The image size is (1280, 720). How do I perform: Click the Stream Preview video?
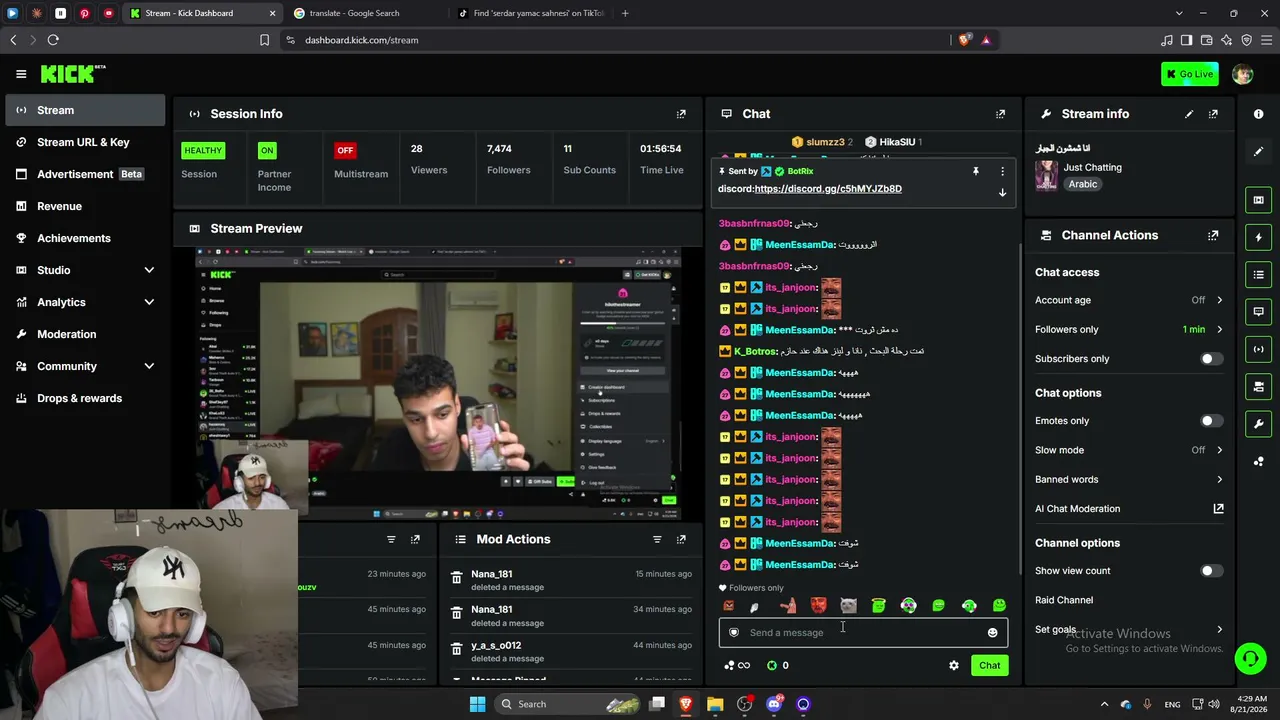click(x=438, y=382)
